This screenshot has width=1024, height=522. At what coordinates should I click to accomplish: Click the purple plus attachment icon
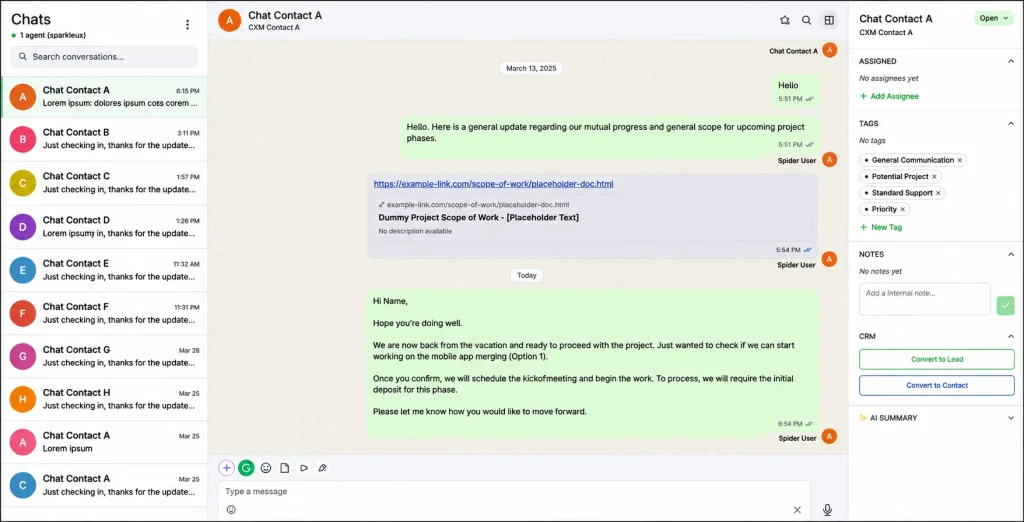(227, 468)
